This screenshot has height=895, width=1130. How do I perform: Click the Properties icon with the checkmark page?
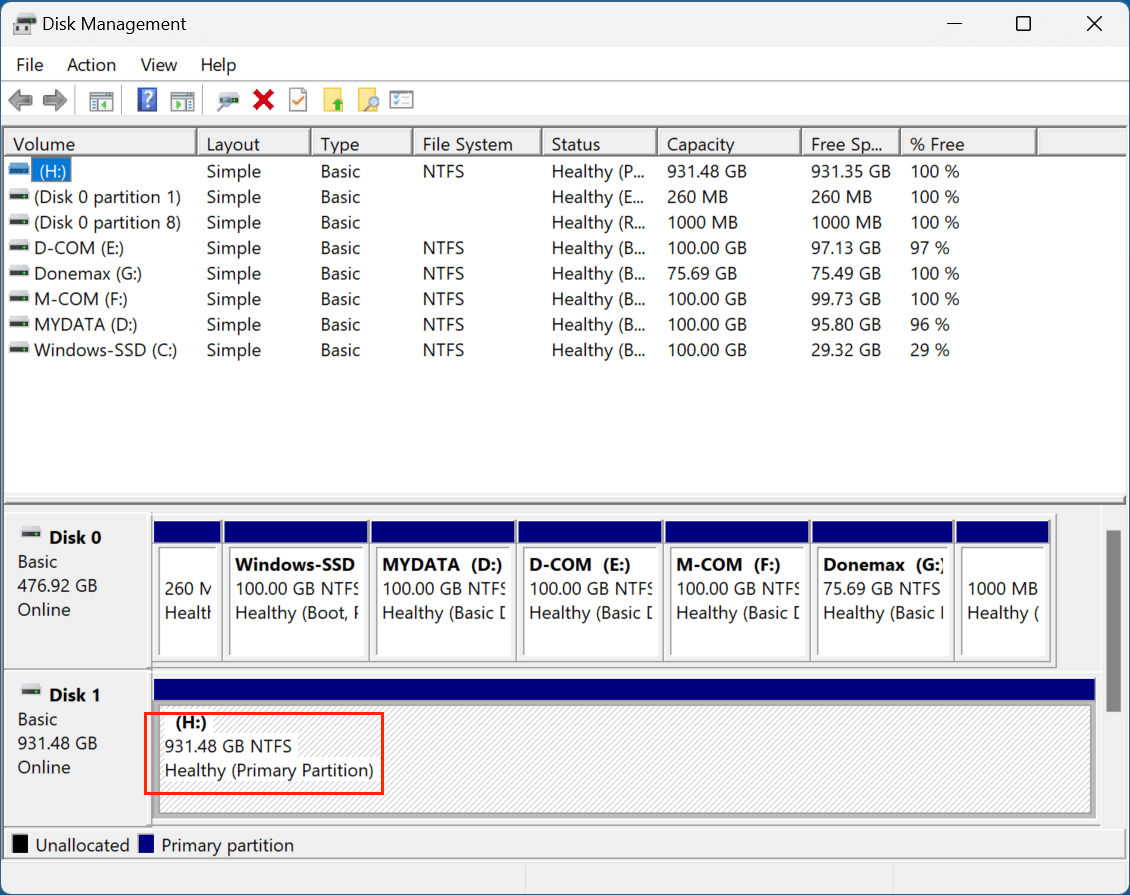[298, 100]
